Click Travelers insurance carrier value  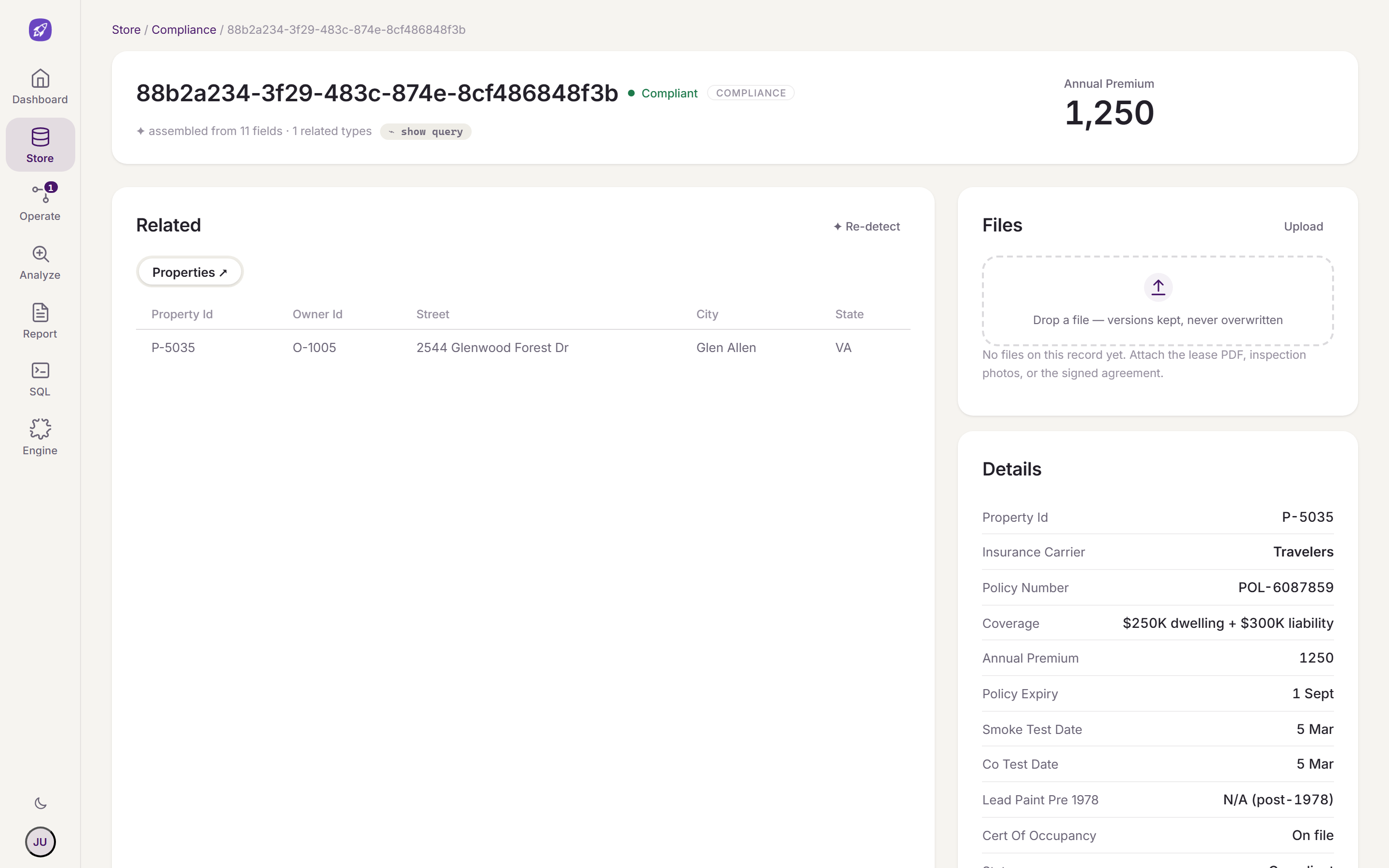pos(1303,552)
